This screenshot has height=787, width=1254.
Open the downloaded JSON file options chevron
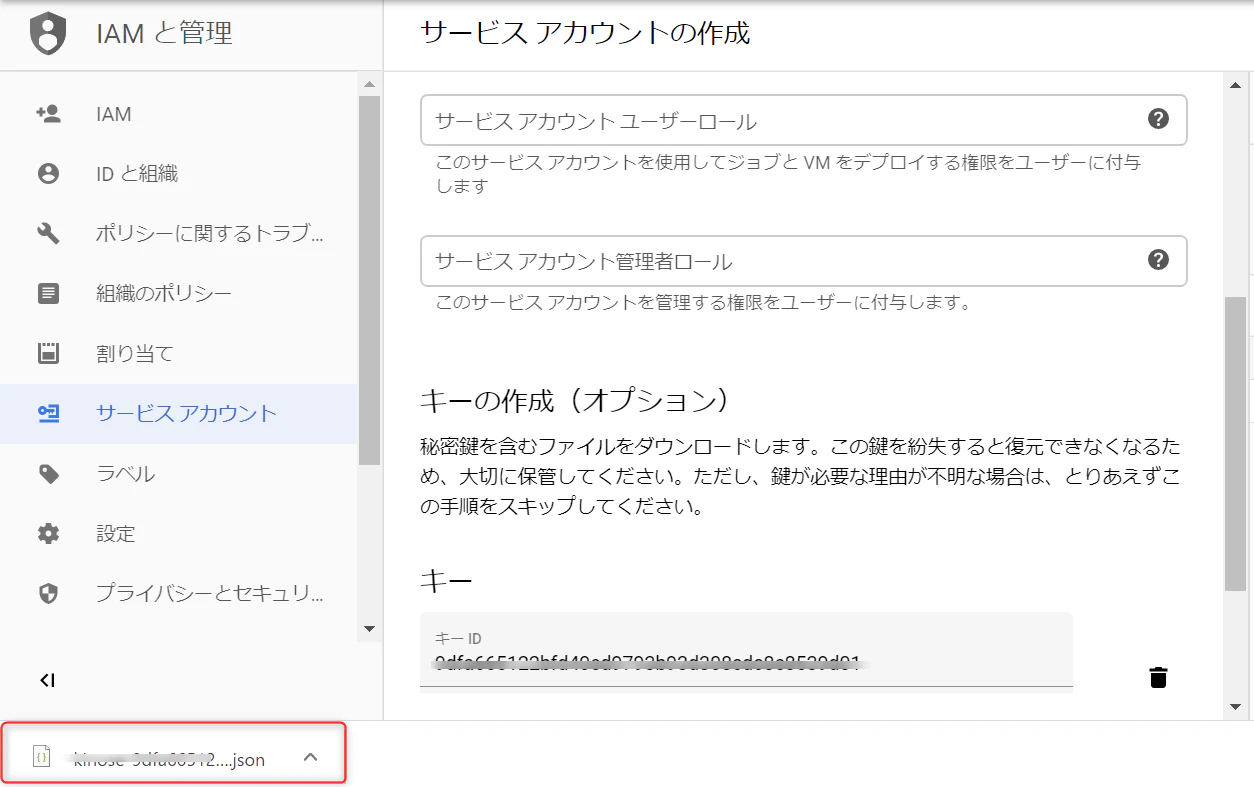(311, 757)
